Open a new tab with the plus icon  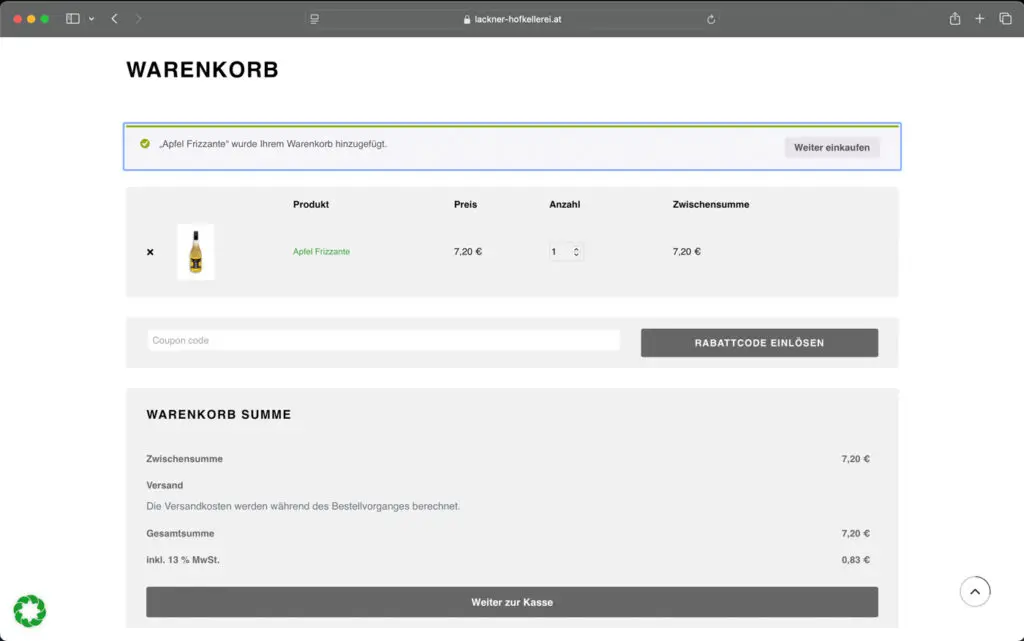[x=979, y=18]
